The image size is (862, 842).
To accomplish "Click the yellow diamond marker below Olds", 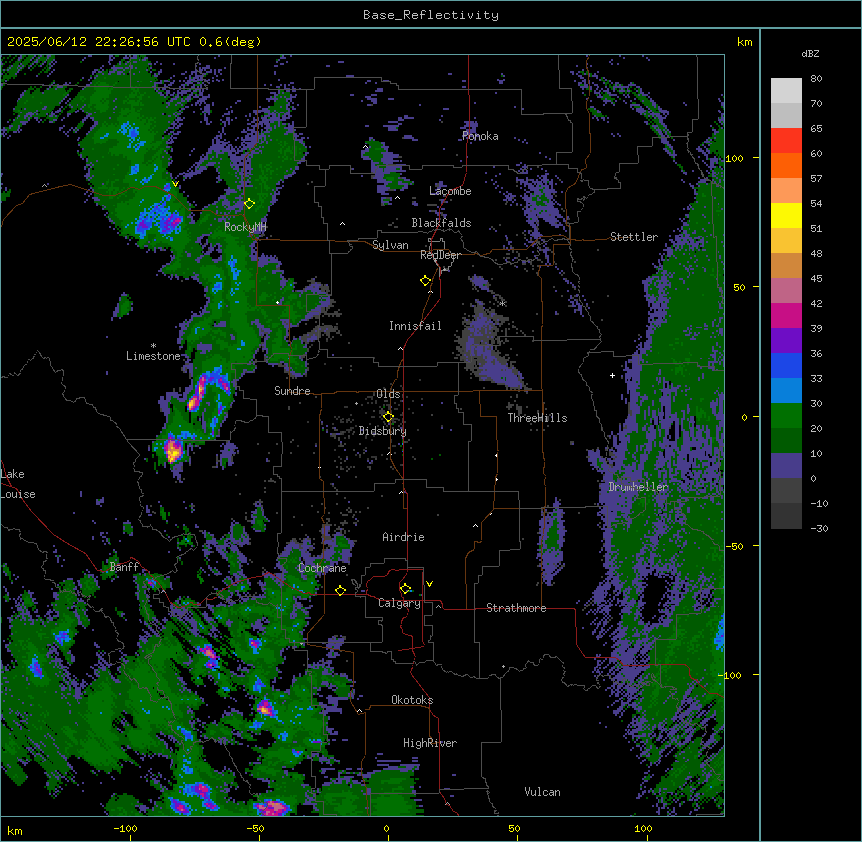I will pos(388,416).
